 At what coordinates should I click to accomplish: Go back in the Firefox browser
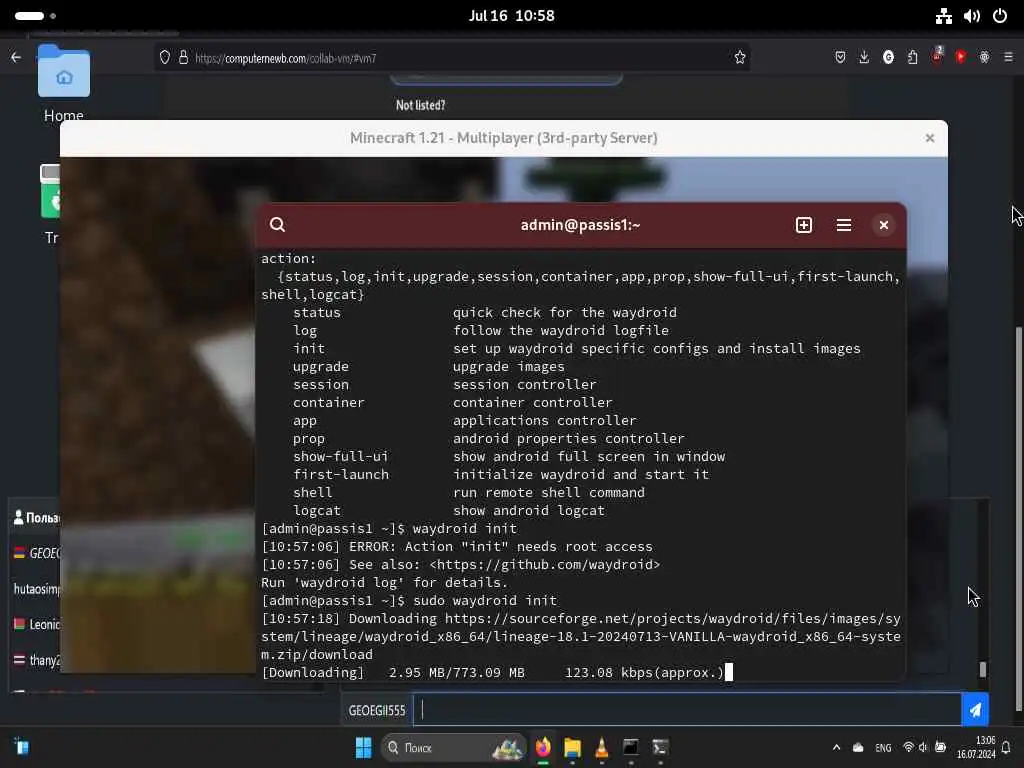tap(16, 57)
